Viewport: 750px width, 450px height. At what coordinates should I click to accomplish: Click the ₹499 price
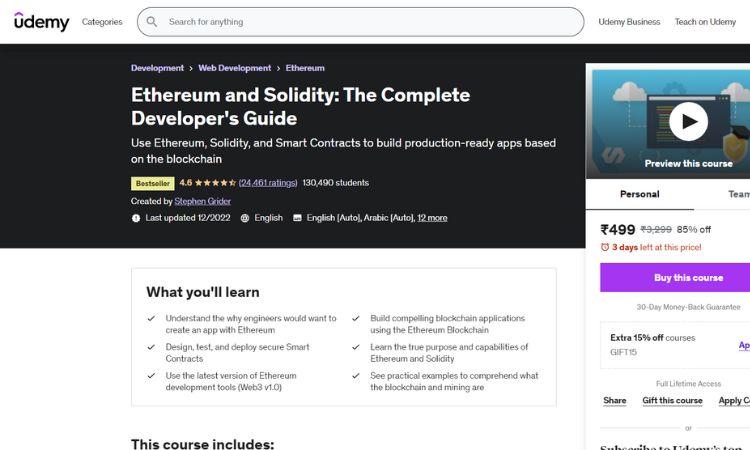[618, 230]
